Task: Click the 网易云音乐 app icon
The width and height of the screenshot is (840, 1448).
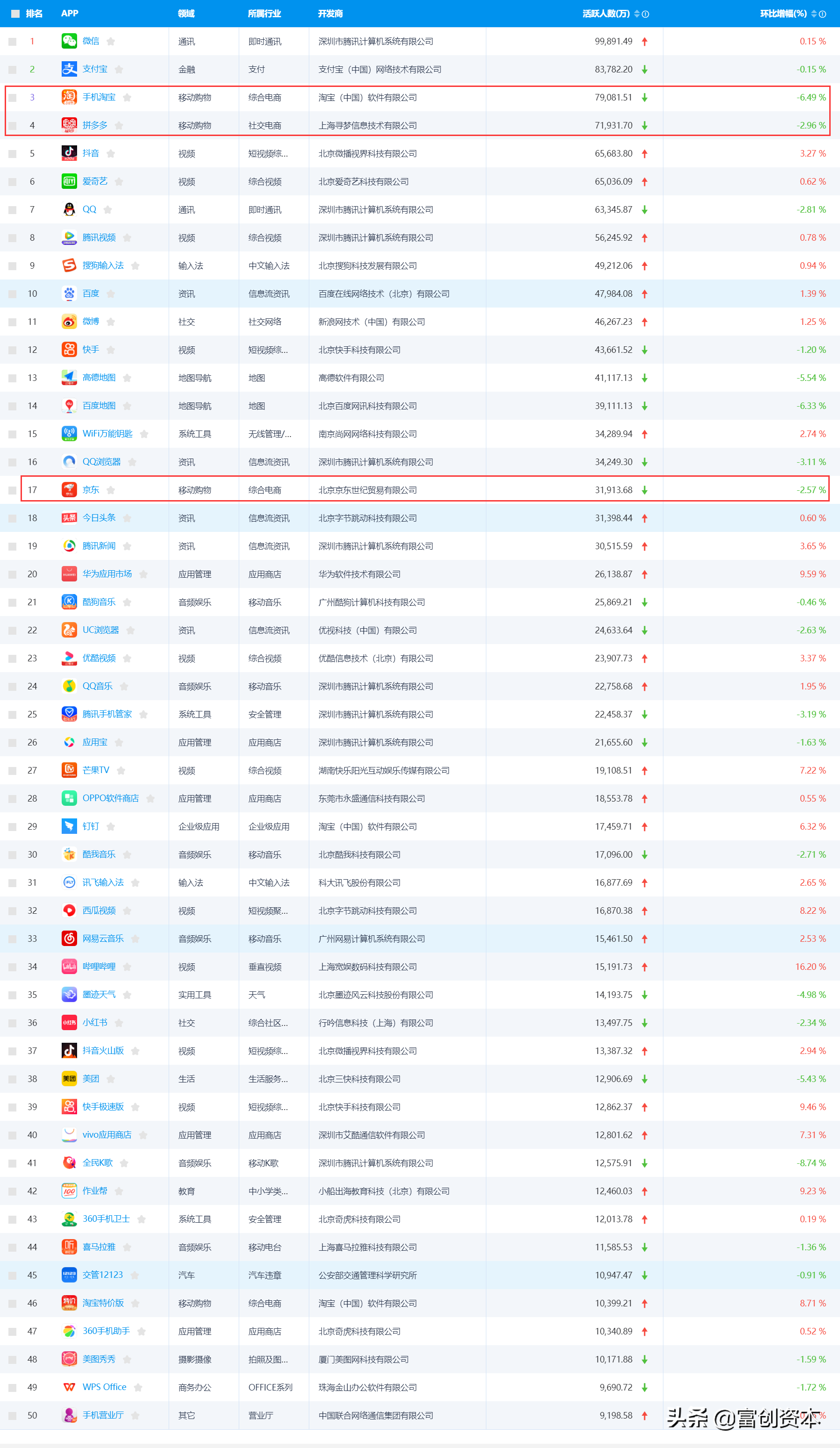Action: coord(69,939)
